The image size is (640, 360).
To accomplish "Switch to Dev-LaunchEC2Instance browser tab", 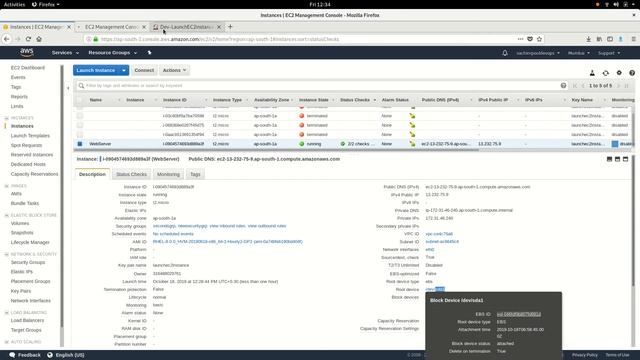I will click(x=186, y=27).
